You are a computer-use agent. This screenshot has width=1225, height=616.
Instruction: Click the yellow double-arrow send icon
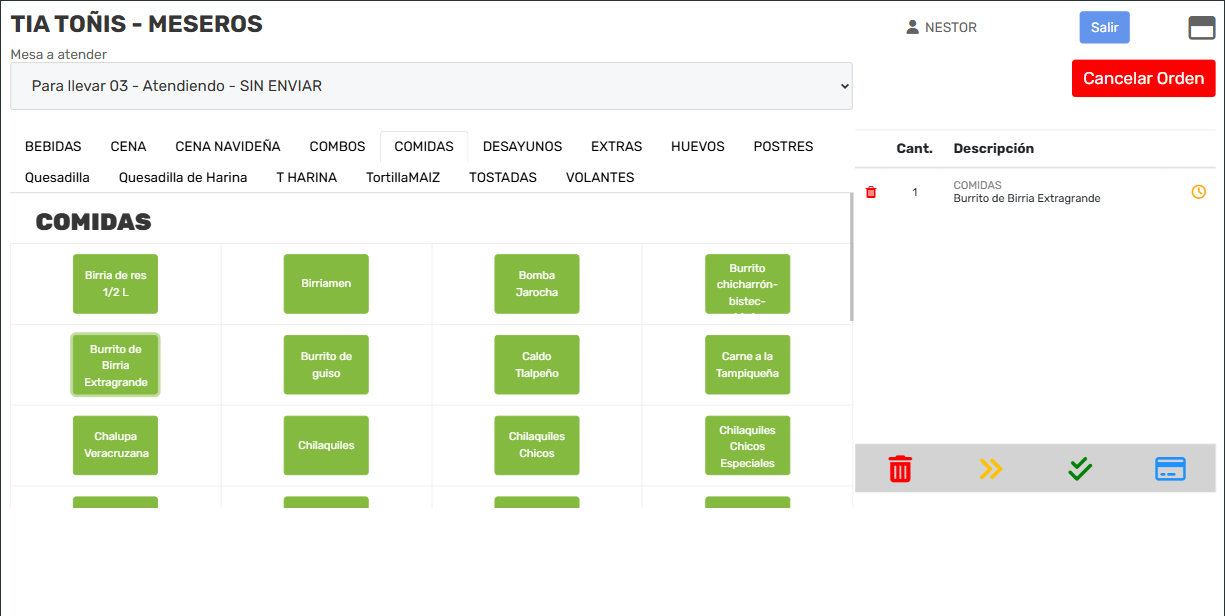coord(990,469)
